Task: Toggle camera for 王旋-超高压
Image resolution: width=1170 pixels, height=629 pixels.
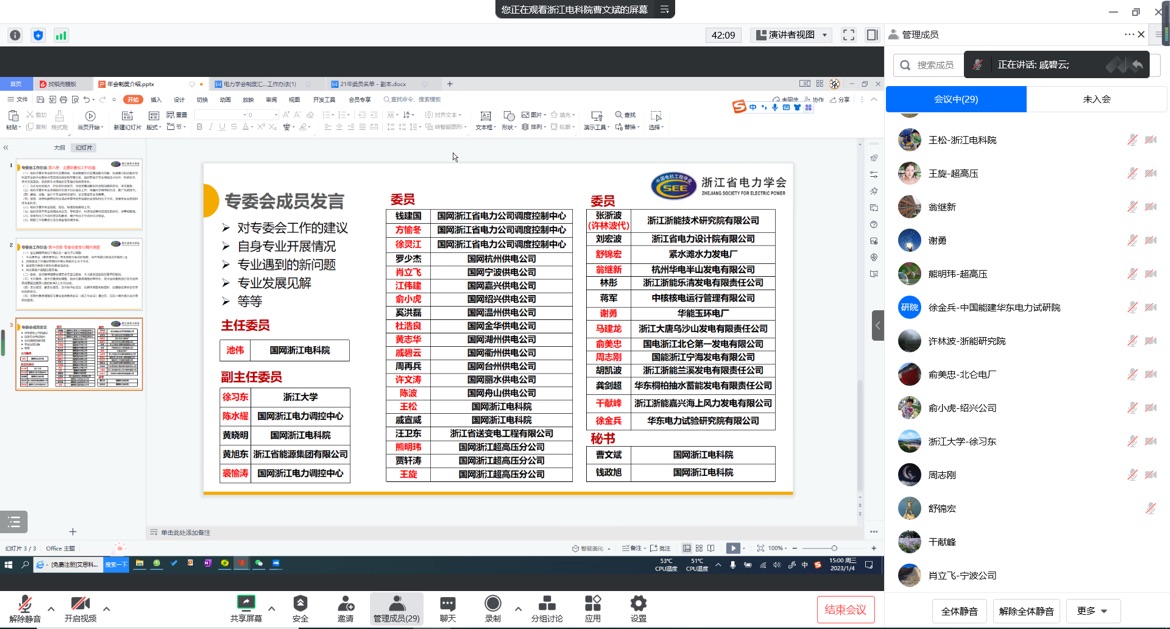Action: click(x=1151, y=173)
